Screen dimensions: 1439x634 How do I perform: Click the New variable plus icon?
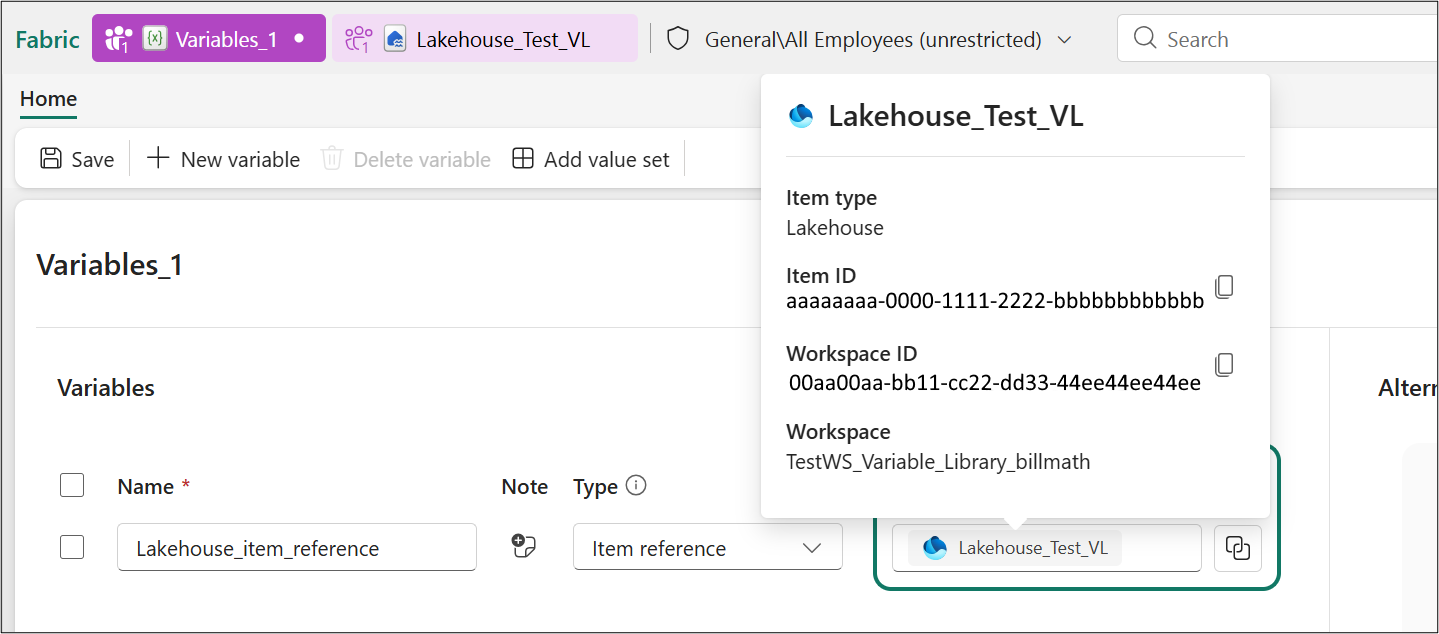pos(158,159)
